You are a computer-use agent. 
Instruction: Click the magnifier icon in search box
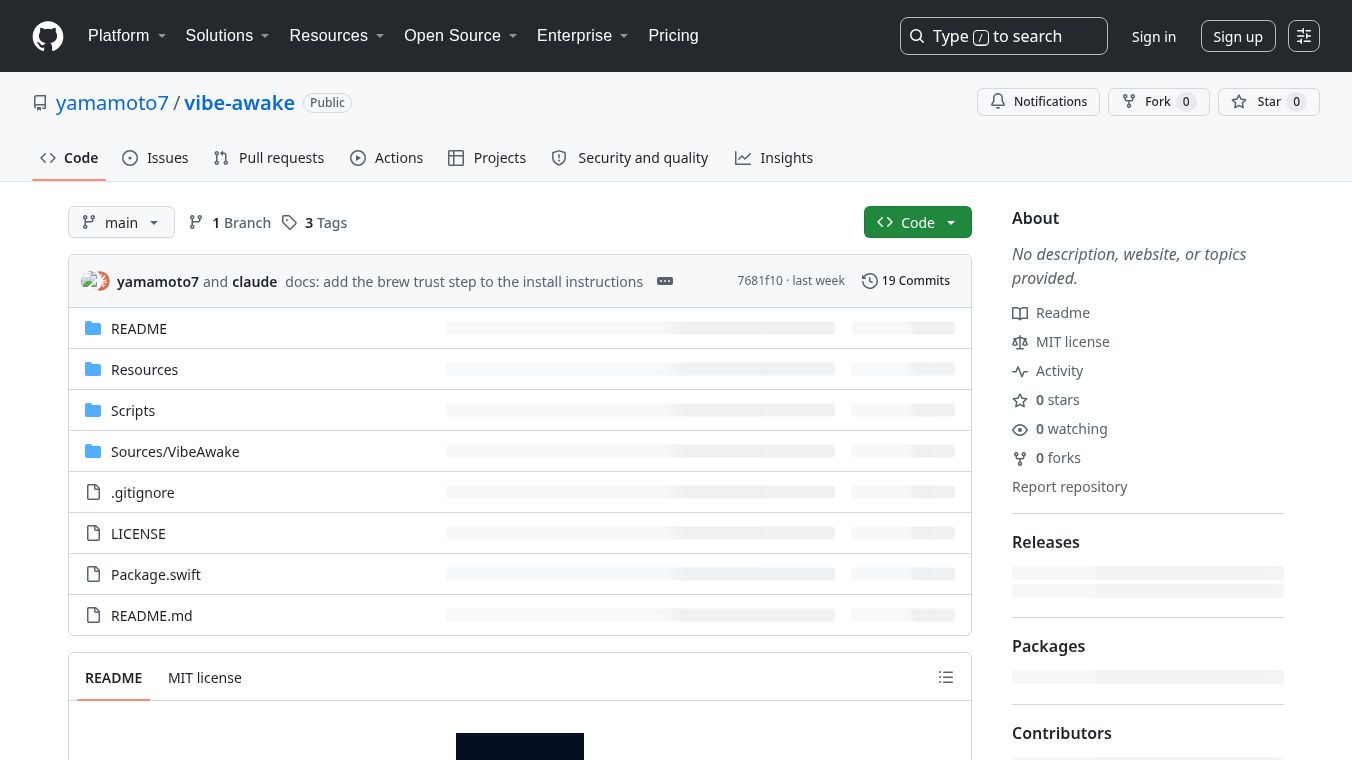click(917, 36)
